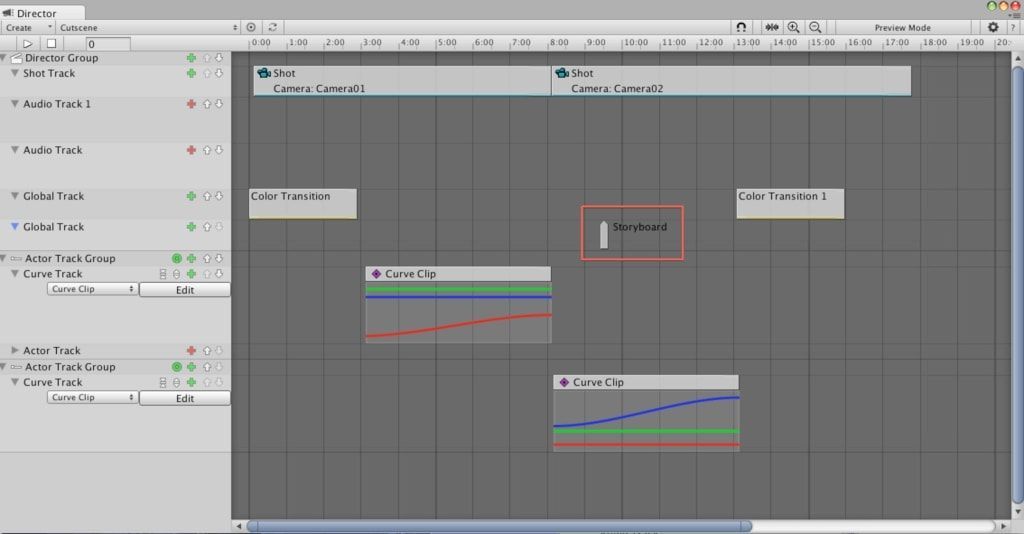Click the 15:00 mark on time ruler

(x=821, y=42)
